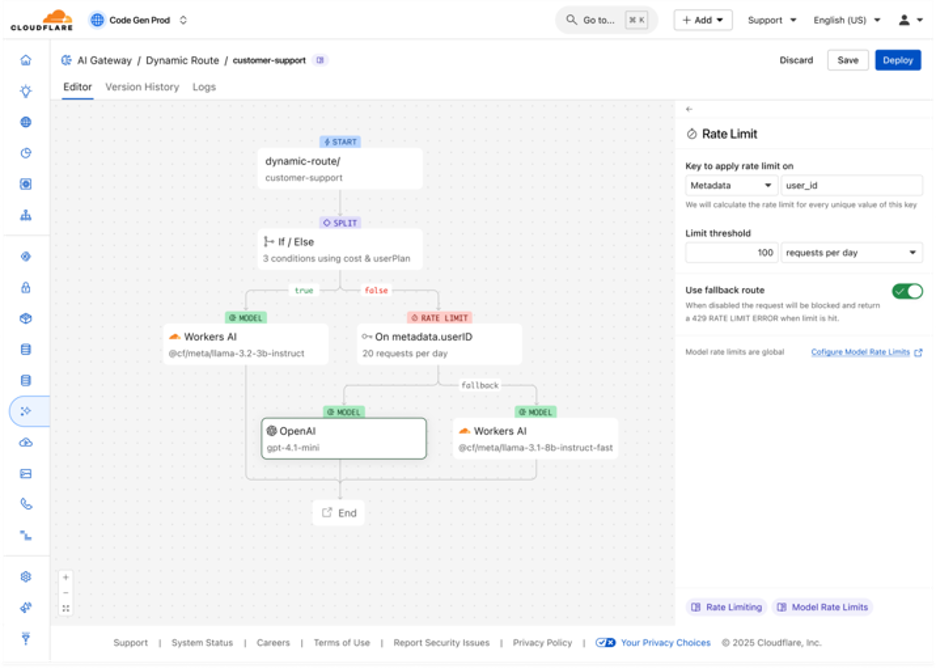Viewport: 936px width, 668px height.
Task: Open the Metadata key type dropdown
Action: (731, 186)
